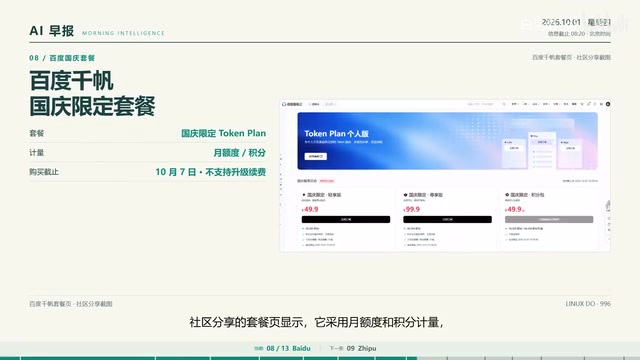The width and height of the screenshot is (640, 360).
Task: Select the 国庆限定 · 积分包 card title
Action: tap(527, 195)
